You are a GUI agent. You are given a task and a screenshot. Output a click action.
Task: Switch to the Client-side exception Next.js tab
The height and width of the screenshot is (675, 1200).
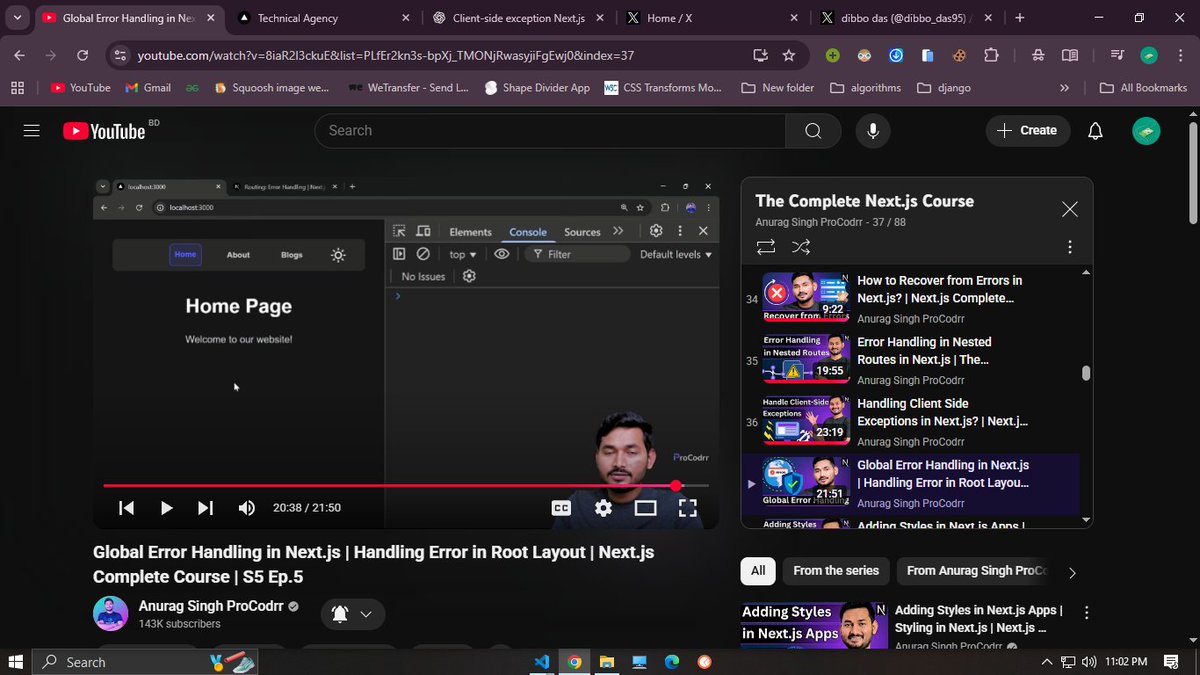tap(519, 18)
